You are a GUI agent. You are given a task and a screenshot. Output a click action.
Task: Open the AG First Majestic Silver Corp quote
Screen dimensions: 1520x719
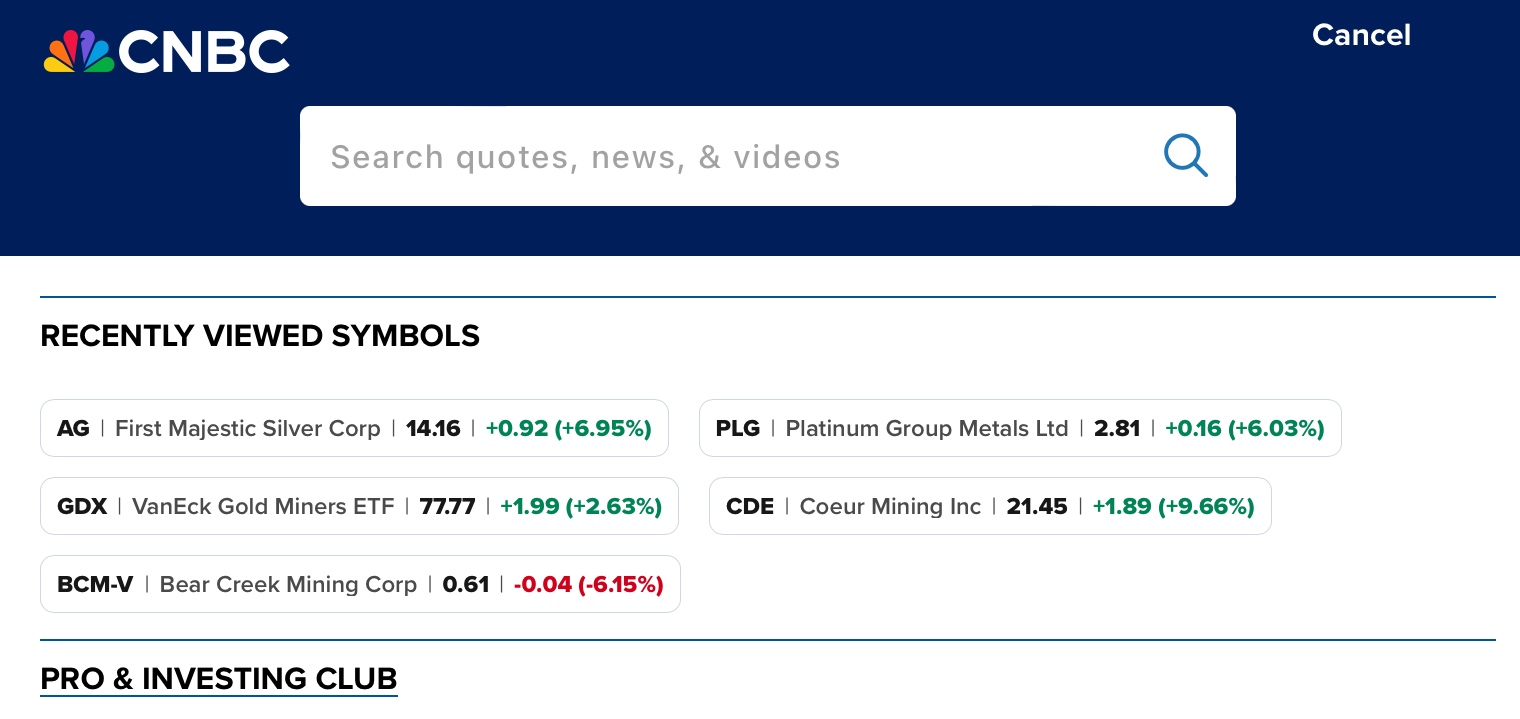pos(354,428)
